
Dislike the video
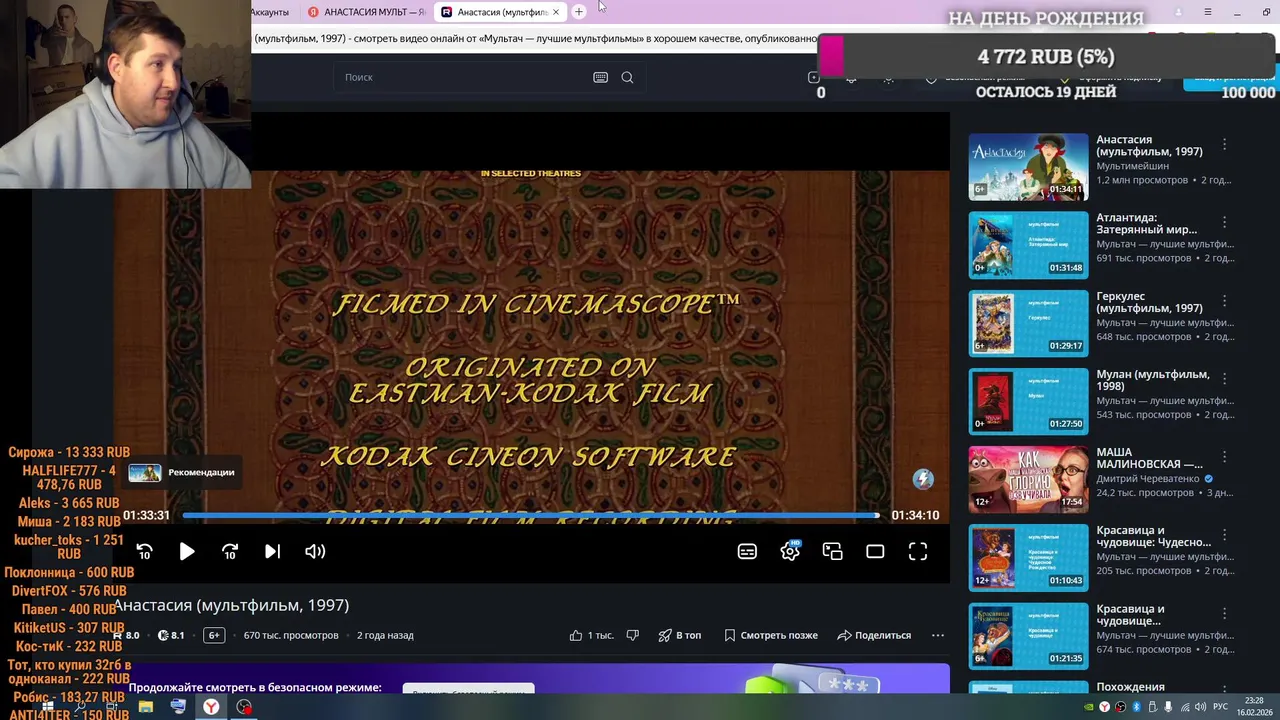(632, 635)
